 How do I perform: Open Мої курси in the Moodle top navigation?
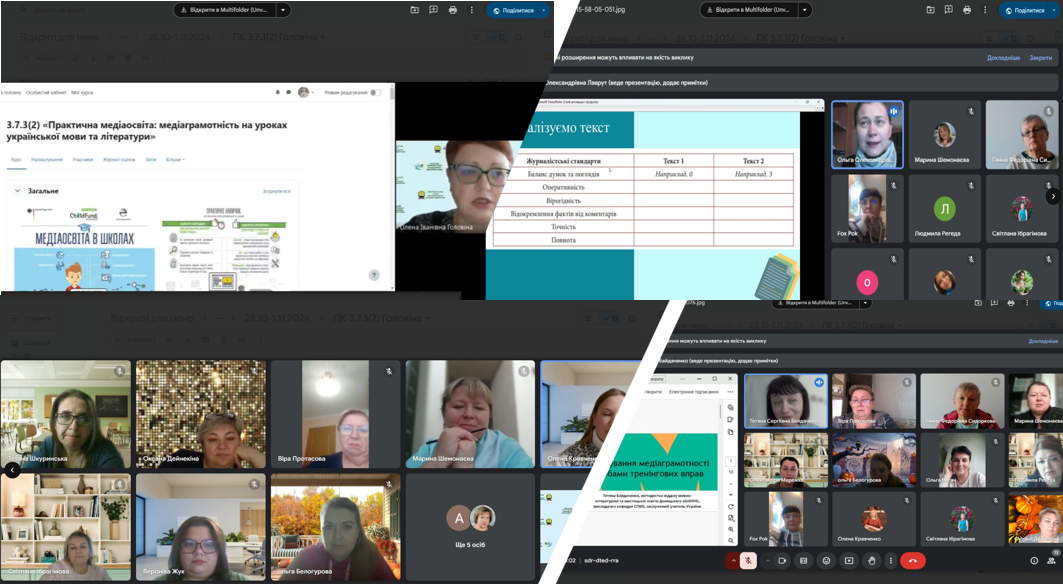tap(82, 92)
